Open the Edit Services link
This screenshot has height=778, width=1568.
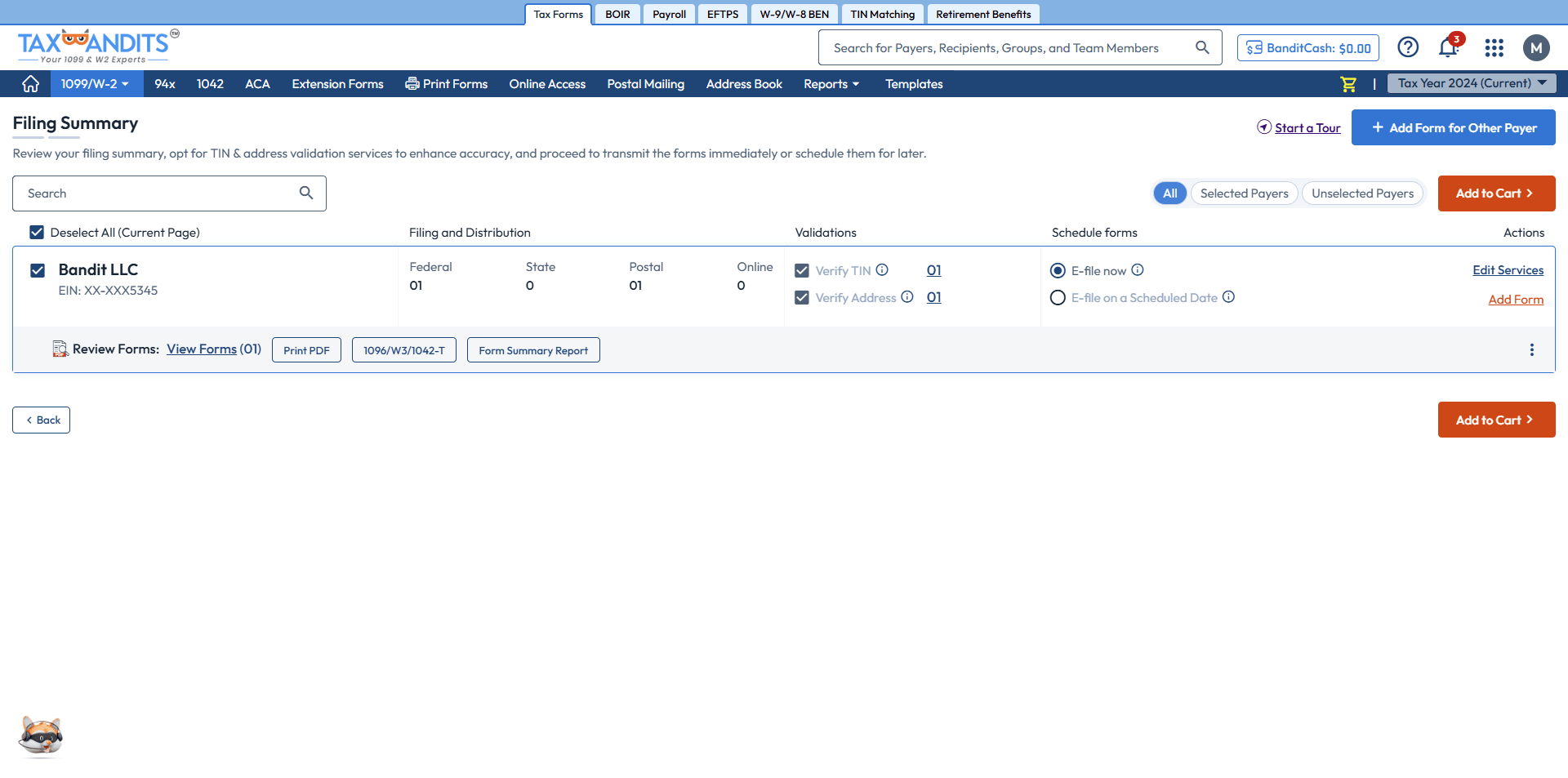[x=1508, y=270]
